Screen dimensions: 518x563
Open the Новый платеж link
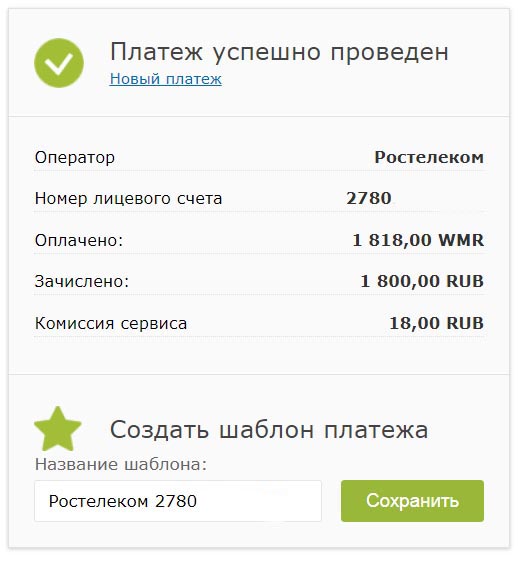[165, 79]
